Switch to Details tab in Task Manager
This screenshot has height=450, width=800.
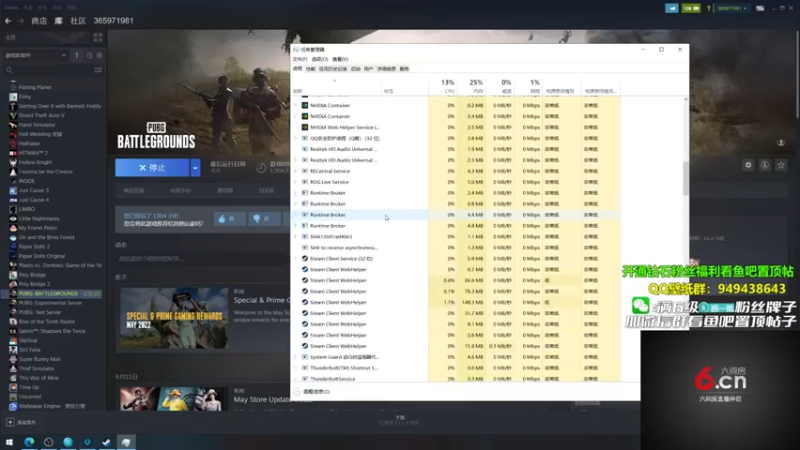point(386,69)
